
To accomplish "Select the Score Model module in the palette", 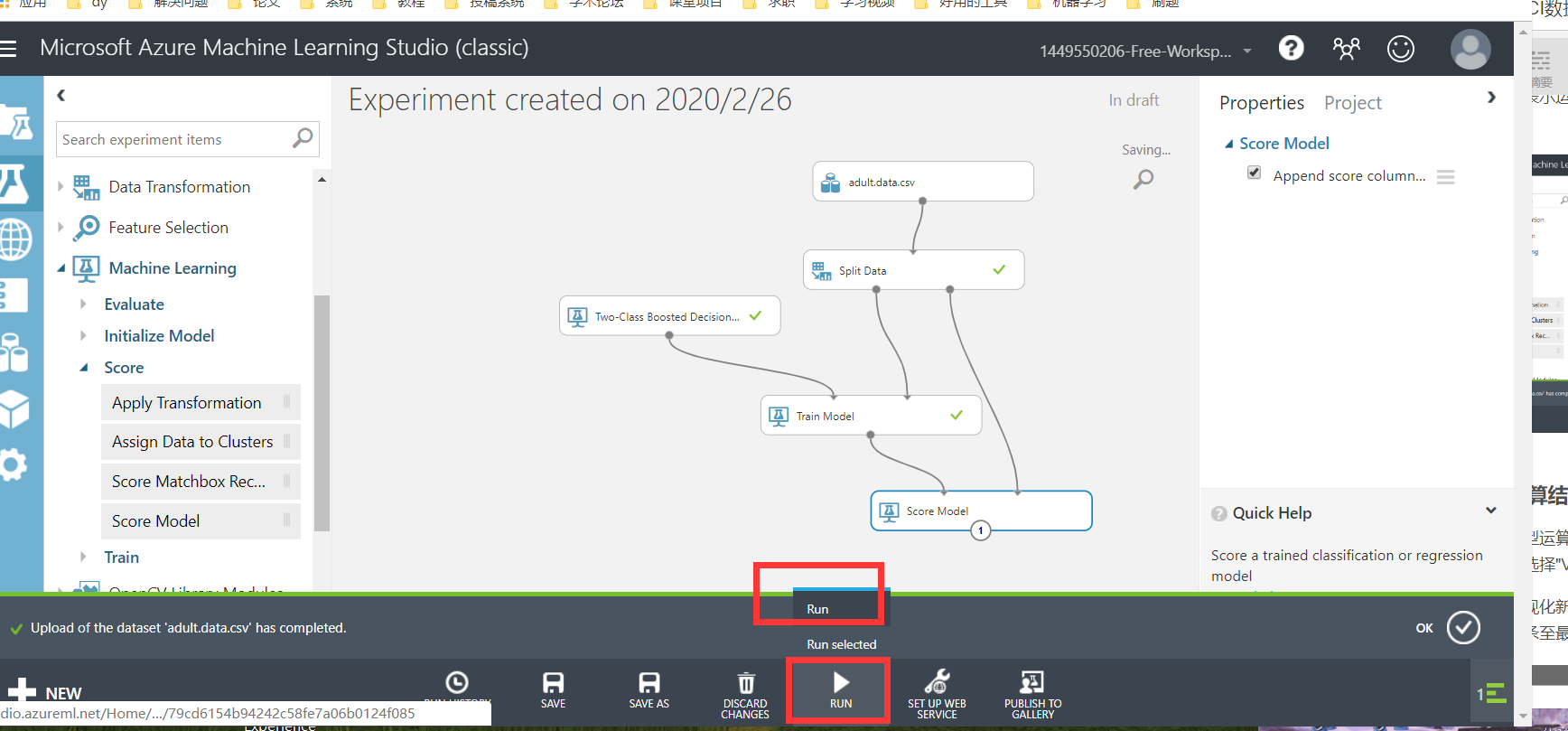I will pyautogui.click(x=201, y=521).
